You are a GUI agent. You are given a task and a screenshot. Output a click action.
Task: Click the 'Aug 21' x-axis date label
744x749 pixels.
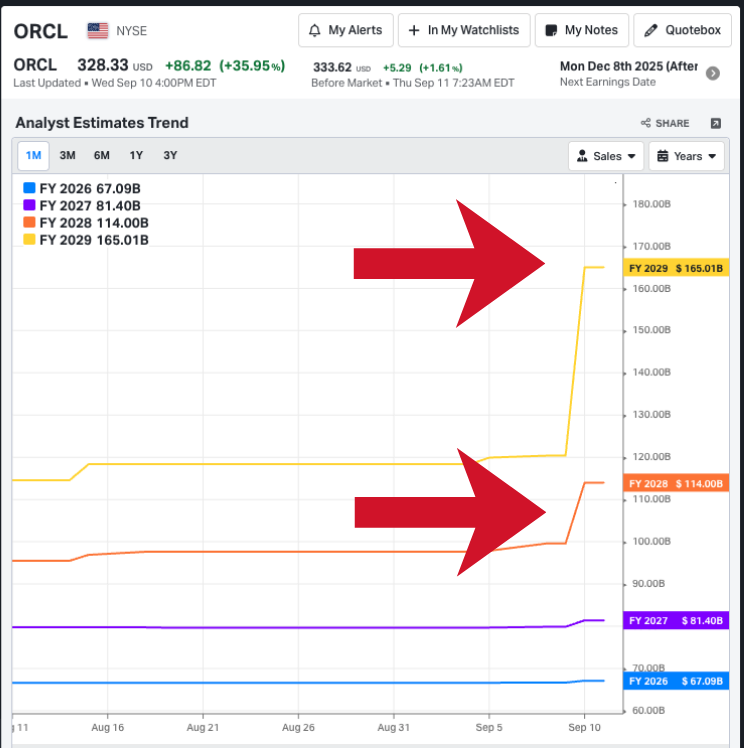(203, 728)
